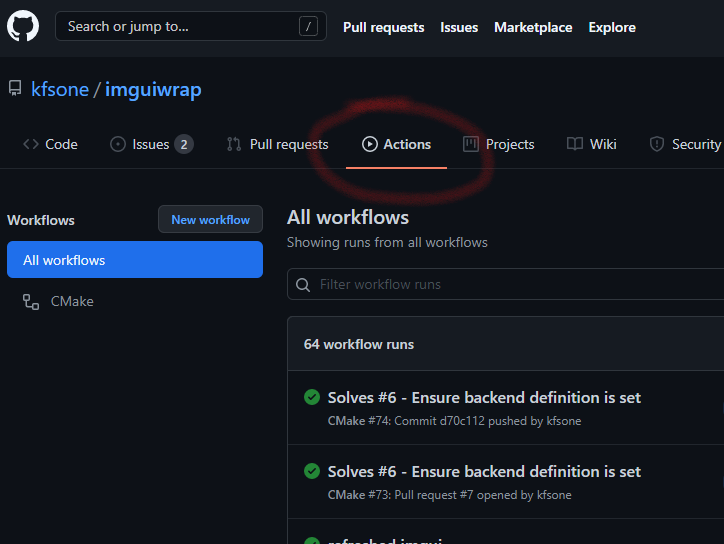
Task: Click the magnifier icon in the filter box
Action: [303, 284]
